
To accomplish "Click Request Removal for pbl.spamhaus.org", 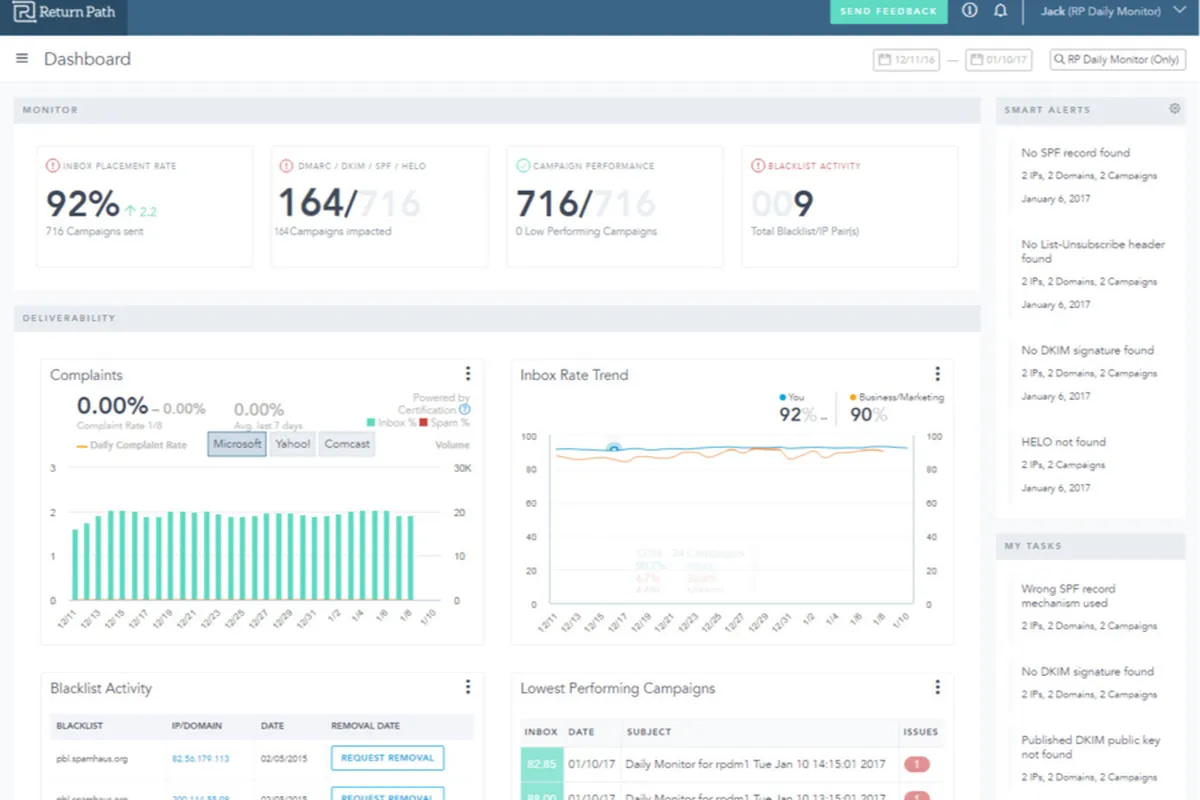I will tap(387, 758).
